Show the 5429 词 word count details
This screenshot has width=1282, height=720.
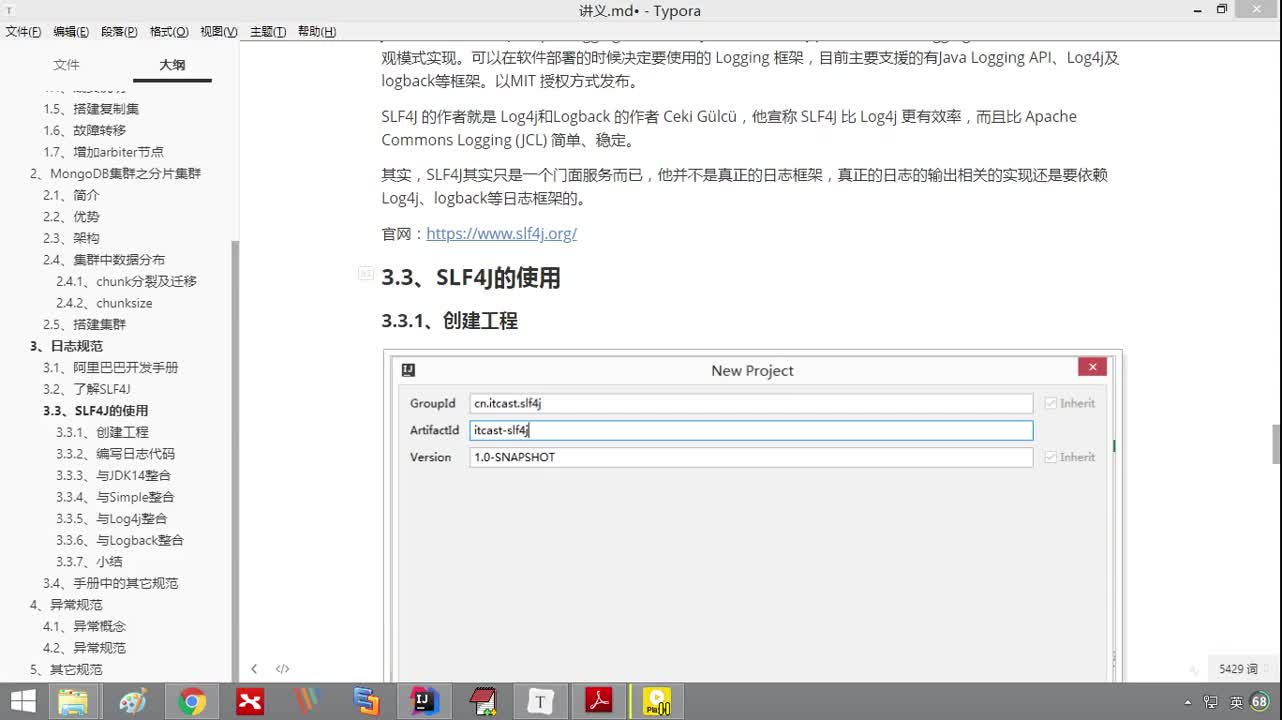[x=1238, y=669]
